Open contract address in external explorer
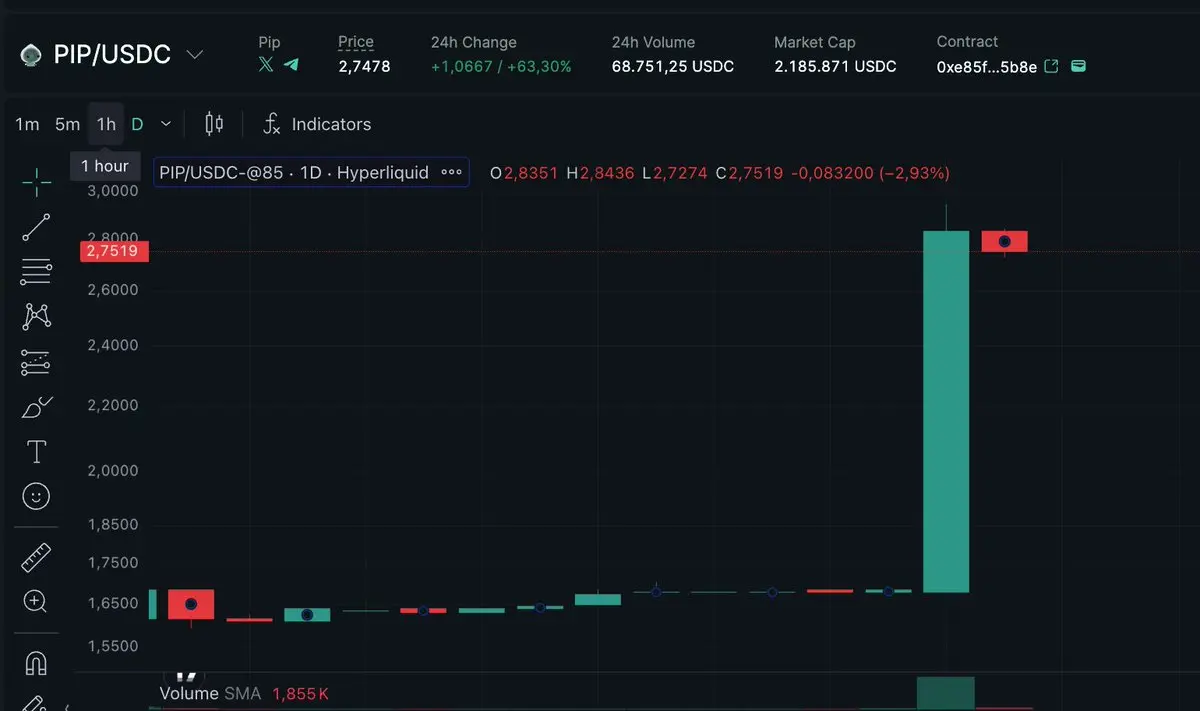Image resolution: width=1200 pixels, height=711 pixels. [1051, 66]
